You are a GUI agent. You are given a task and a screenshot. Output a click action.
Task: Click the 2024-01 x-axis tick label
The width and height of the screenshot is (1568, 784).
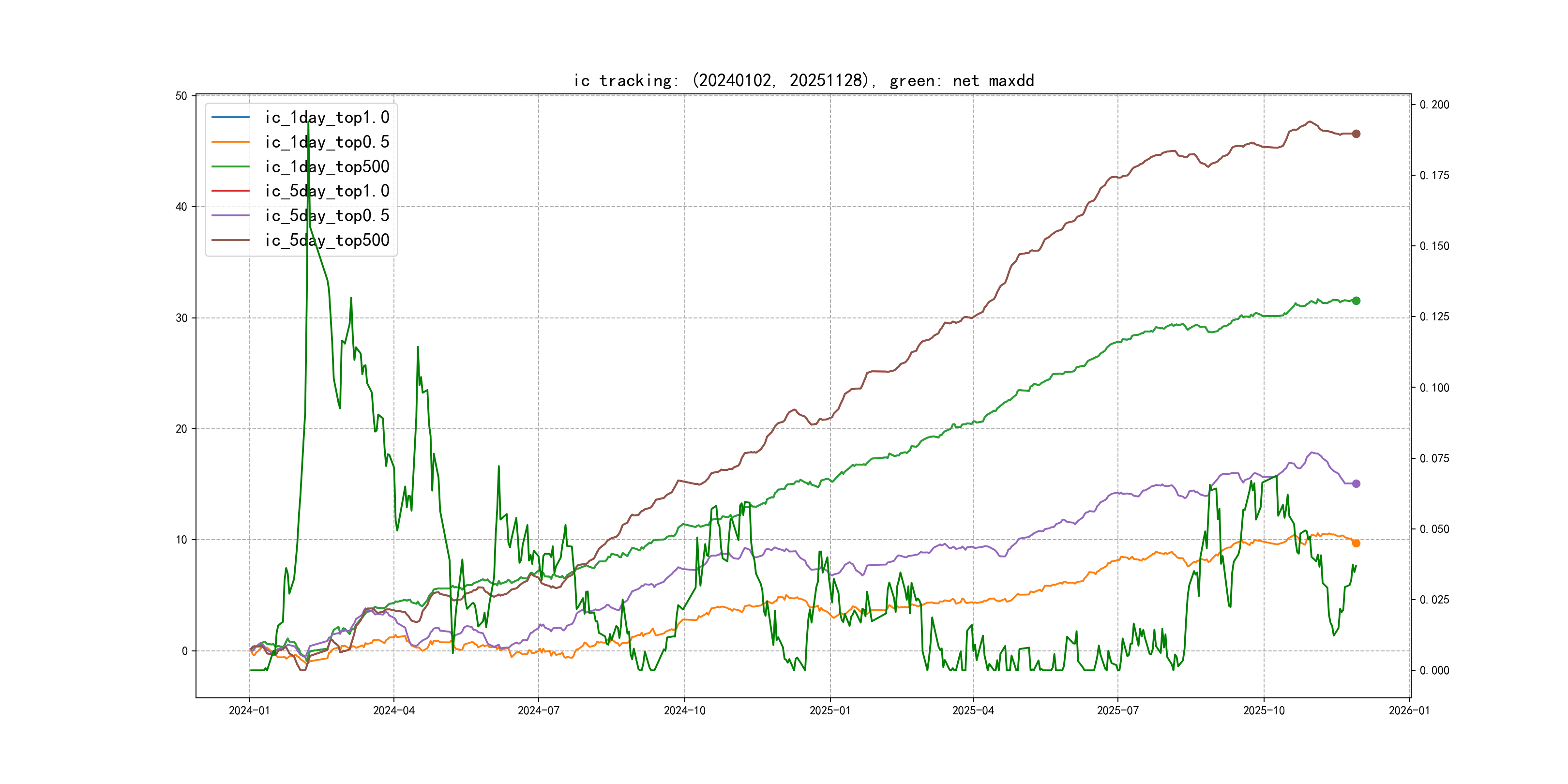click(x=249, y=711)
